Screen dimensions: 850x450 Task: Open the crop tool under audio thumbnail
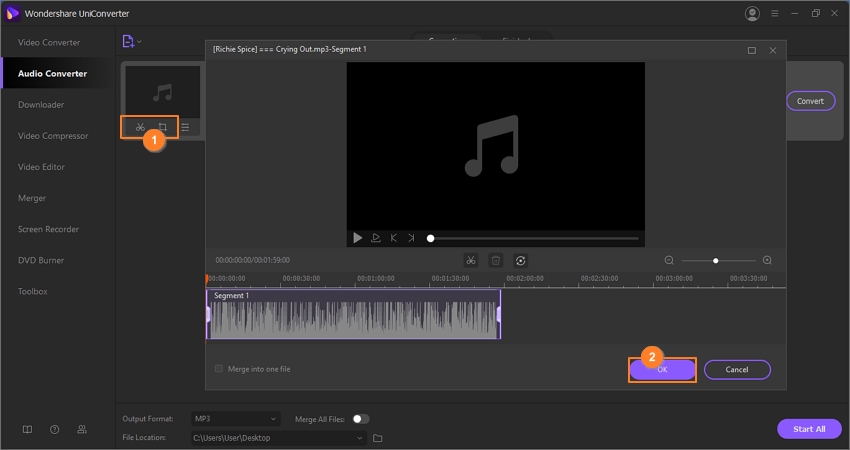tap(162, 127)
